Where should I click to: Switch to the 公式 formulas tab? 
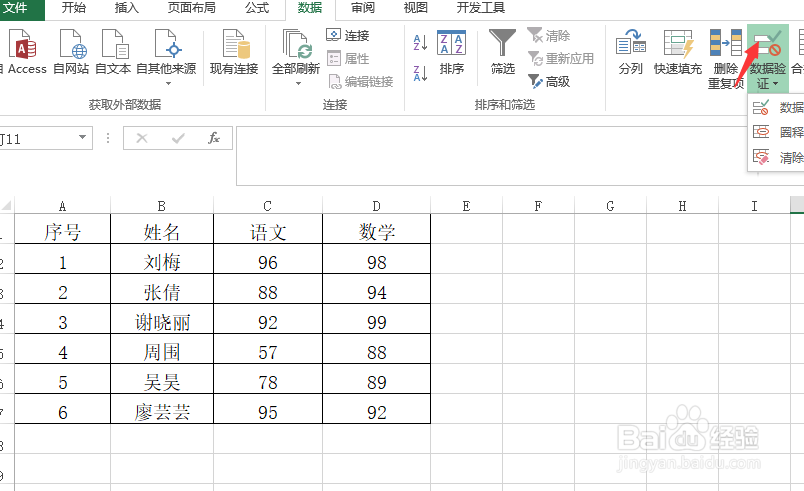pos(256,8)
